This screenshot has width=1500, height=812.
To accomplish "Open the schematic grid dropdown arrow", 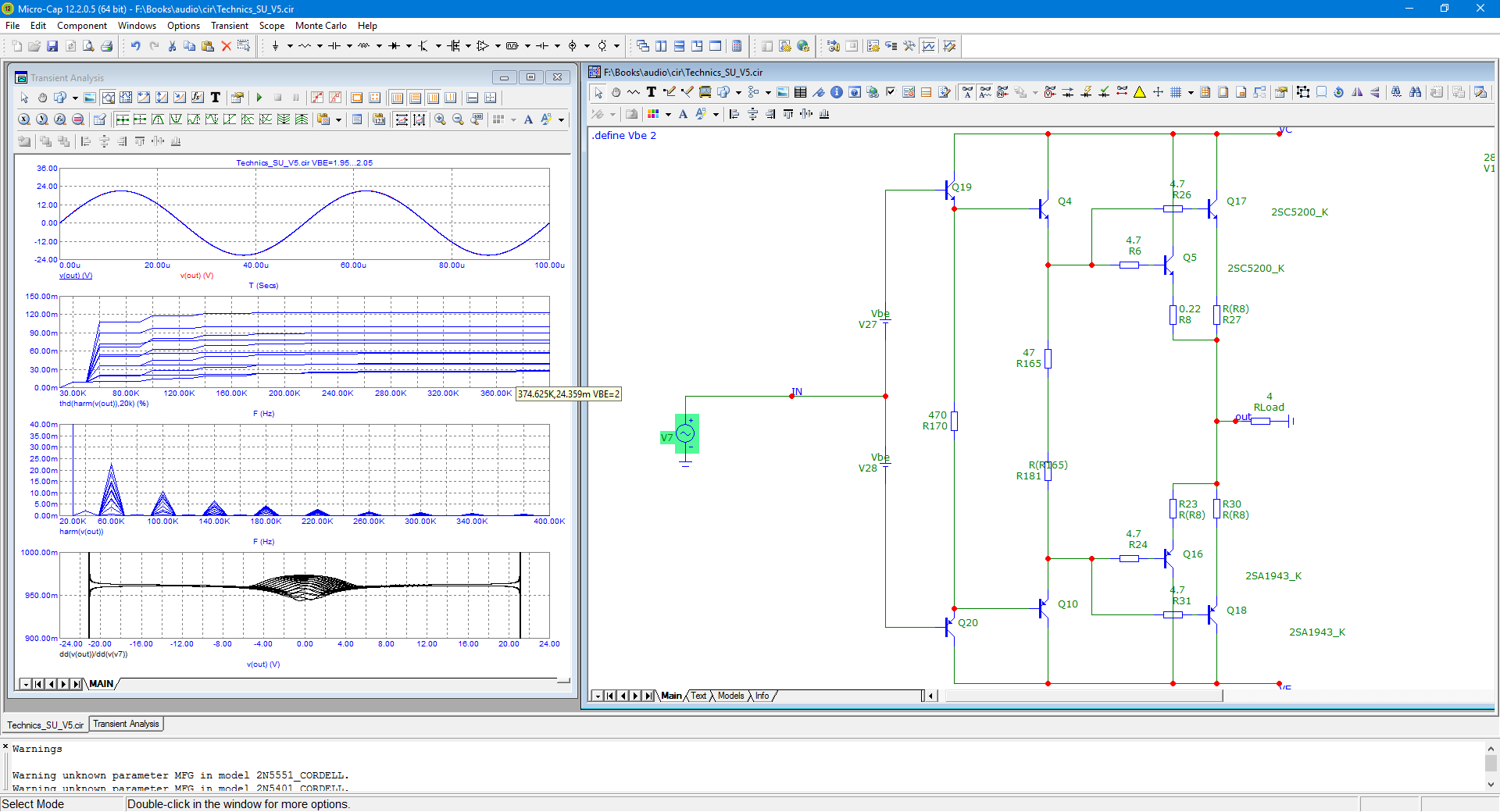I will [1191, 92].
